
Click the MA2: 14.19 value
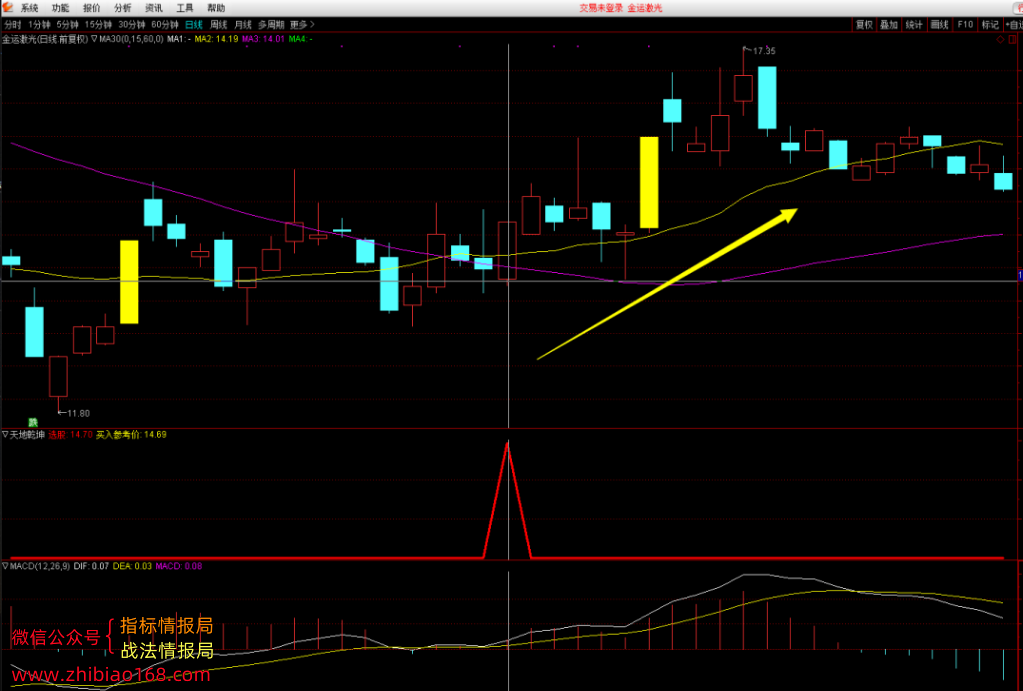tap(216, 39)
